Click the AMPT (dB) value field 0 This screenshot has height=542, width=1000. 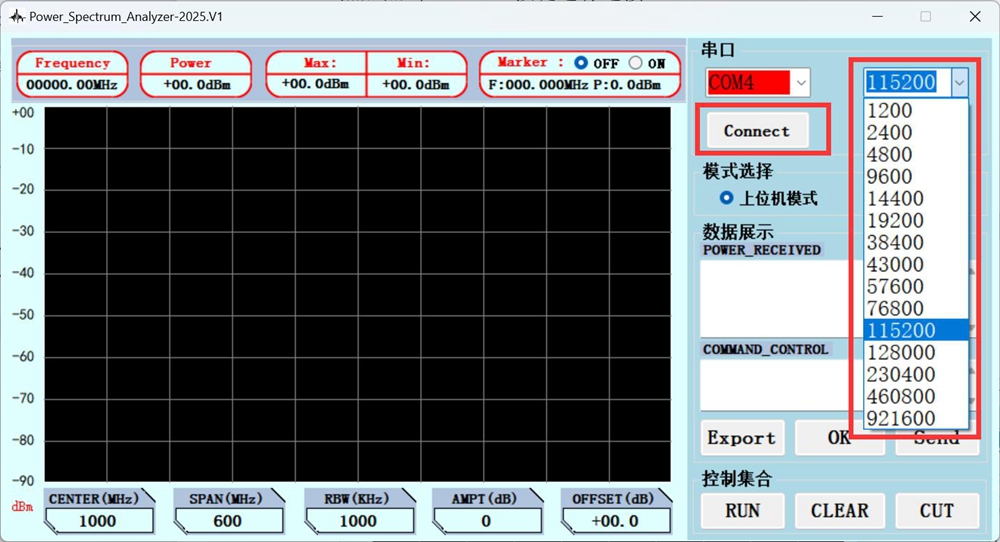click(x=487, y=521)
